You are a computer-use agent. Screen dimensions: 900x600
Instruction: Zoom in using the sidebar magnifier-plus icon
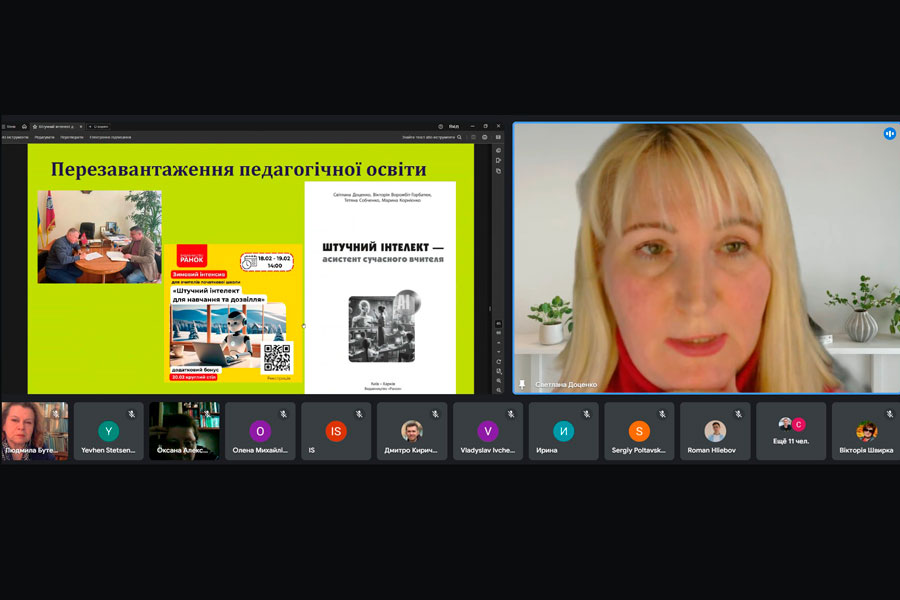(x=498, y=381)
